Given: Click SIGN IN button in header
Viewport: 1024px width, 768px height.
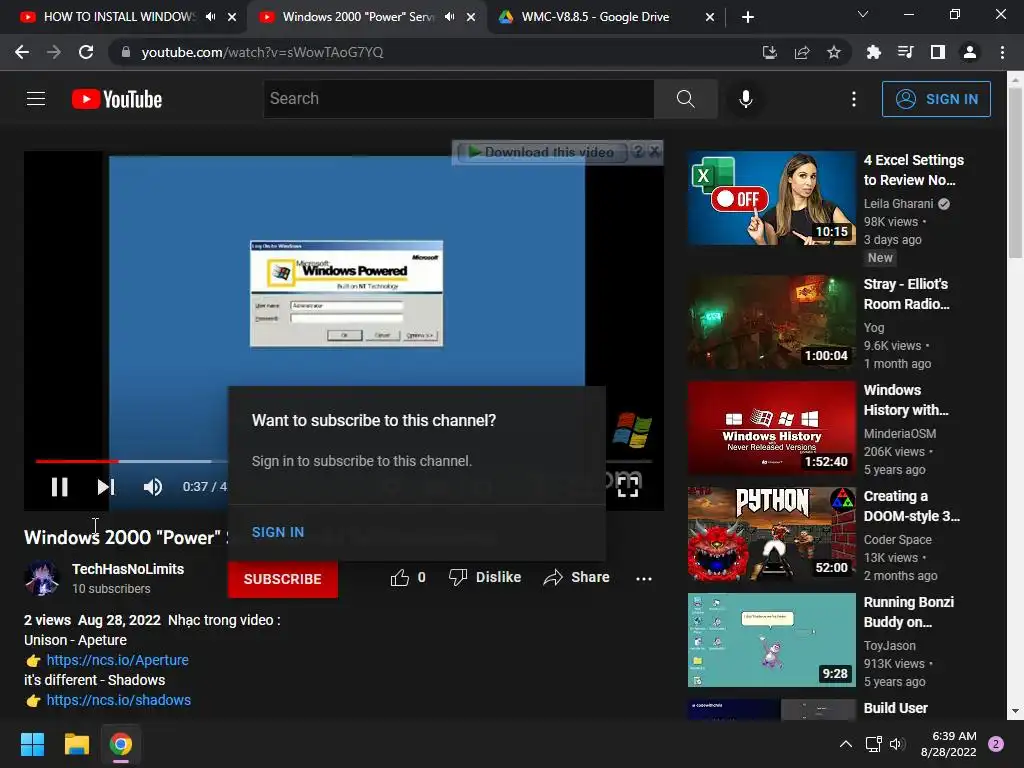Looking at the screenshot, I should (x=936, y=99).
